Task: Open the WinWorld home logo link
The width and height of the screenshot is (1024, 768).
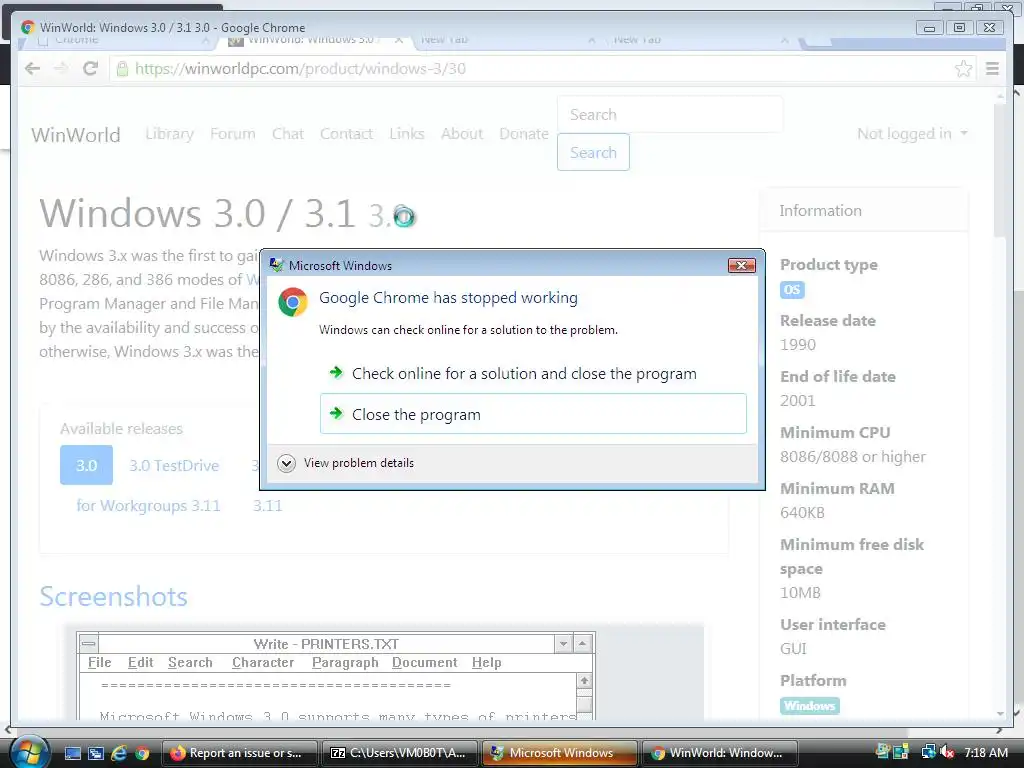Action: click(76, 135)
